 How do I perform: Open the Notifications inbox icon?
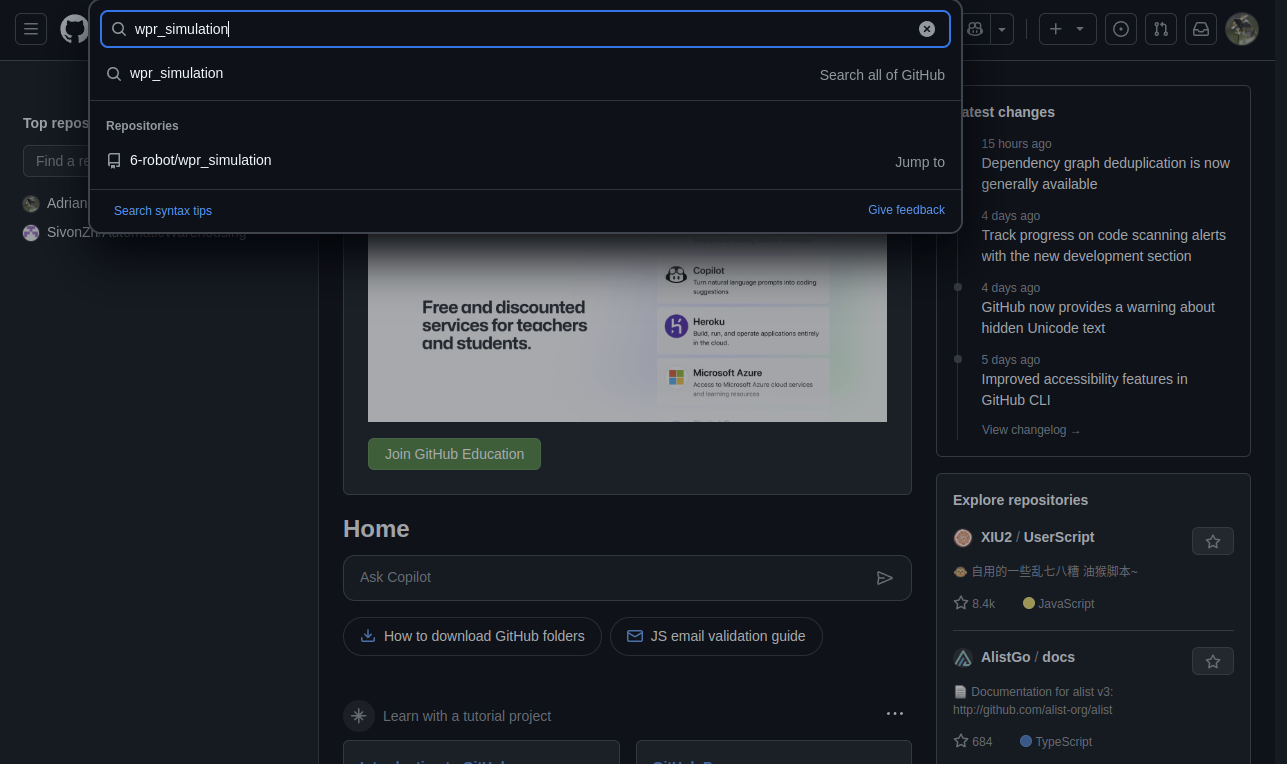click(1201, 29)
